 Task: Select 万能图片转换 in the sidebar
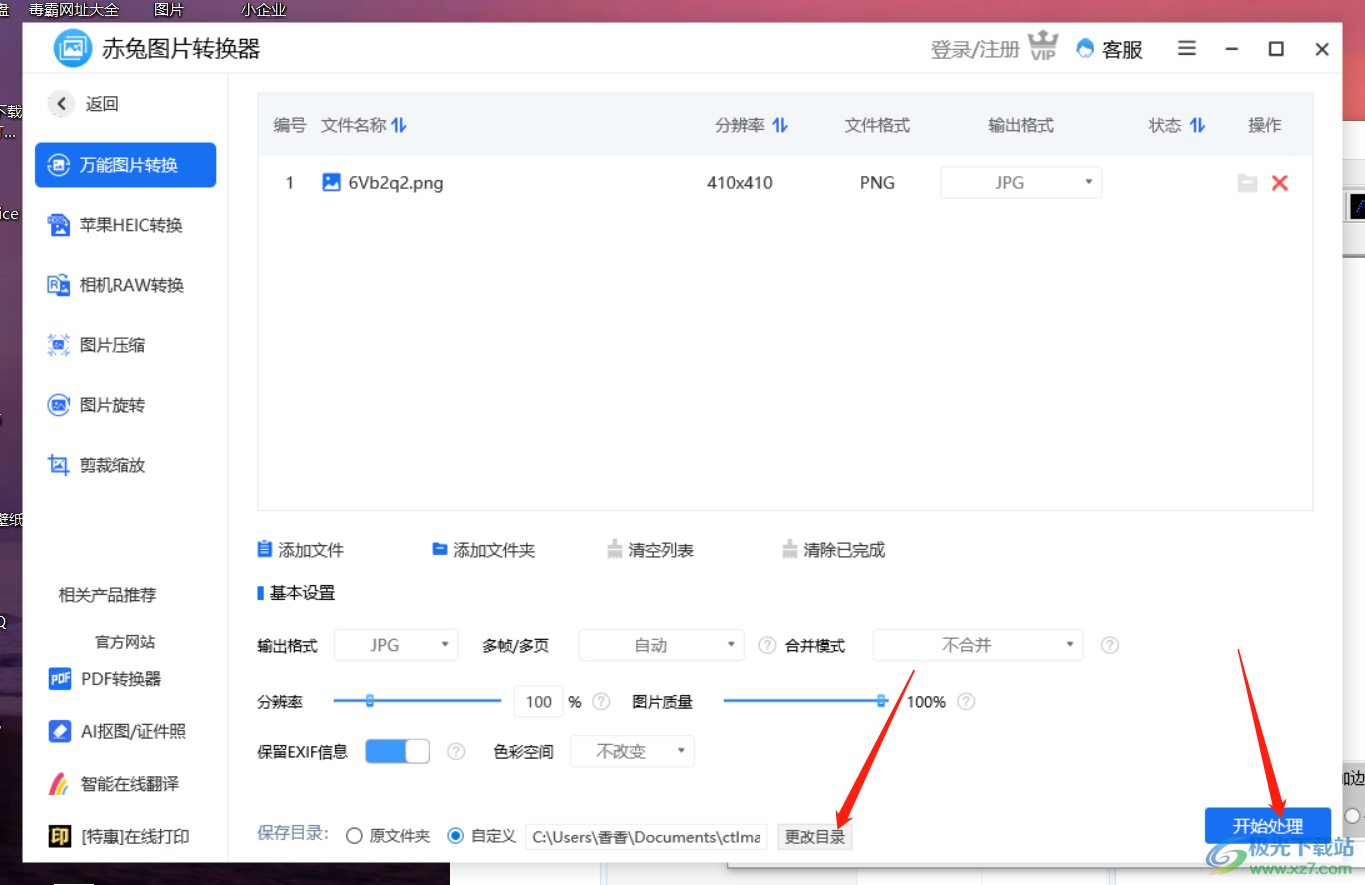point(125,165)
